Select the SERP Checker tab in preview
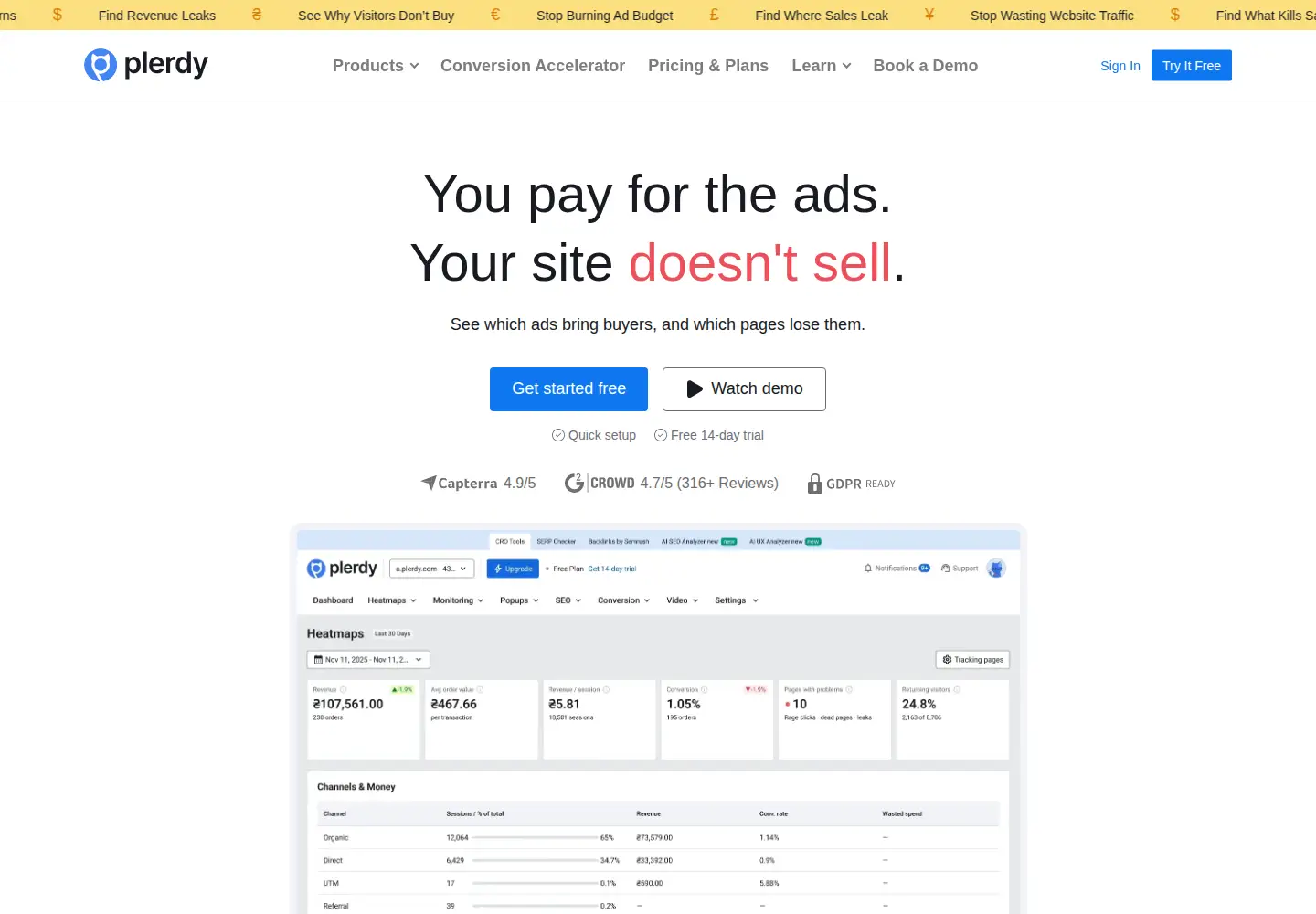The width and height of the screenshot is (1316, 914). (556, 541)
